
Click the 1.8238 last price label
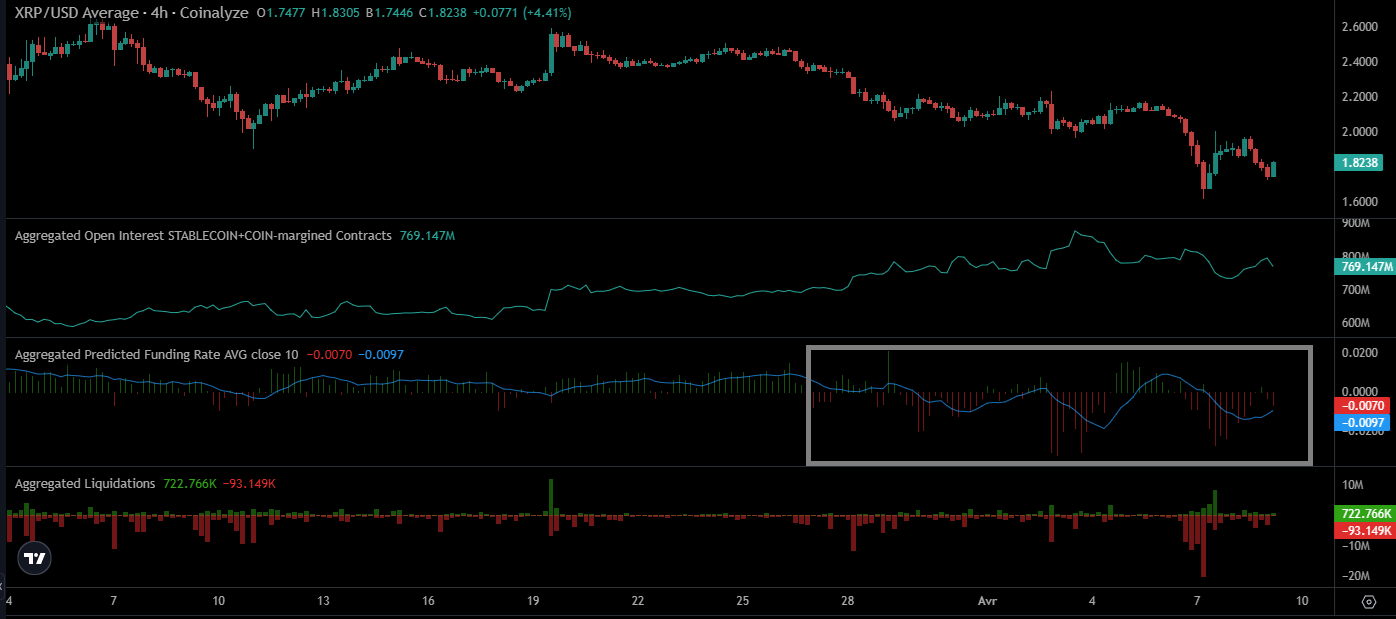pos(1361,161)
